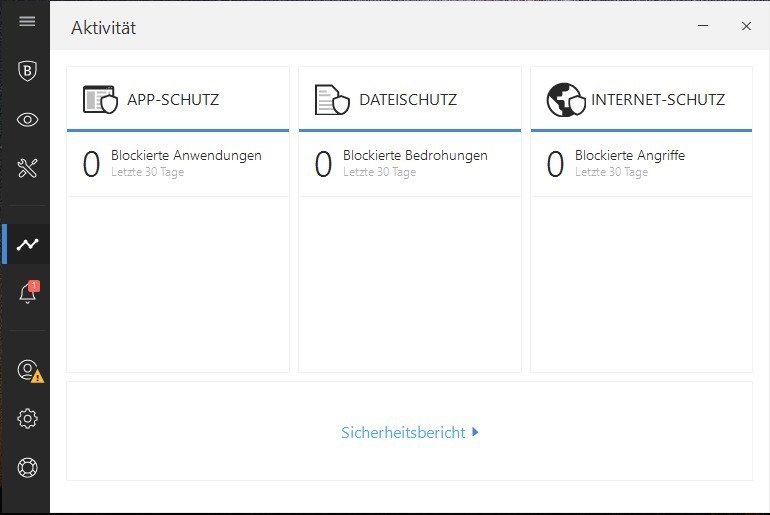Image resolution: width=770 pixels, height=515 pixels.
Task: Click the Internet-Schutz globe shield icon
Action: pyautogui.click(x=566, y=100)
